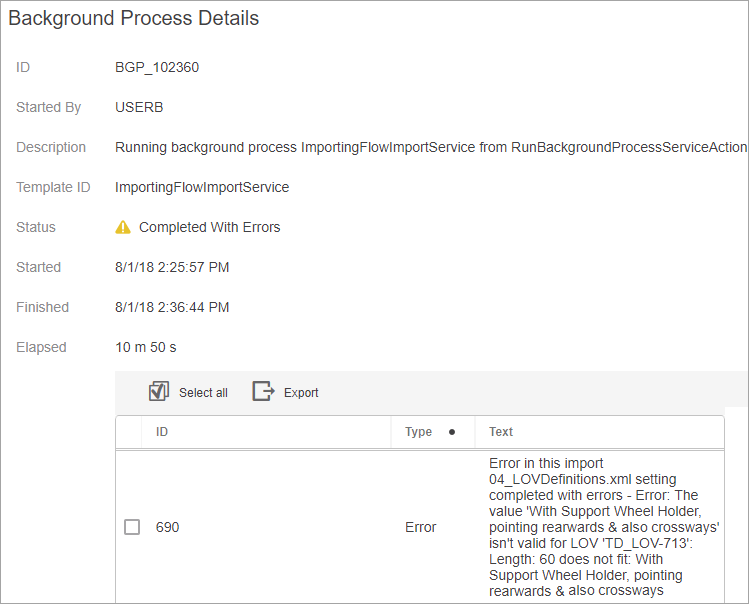Tick the checkbox for row 690
Image resolution: width=749 pixels, height=604 pixels.
(x=132, y=527)
